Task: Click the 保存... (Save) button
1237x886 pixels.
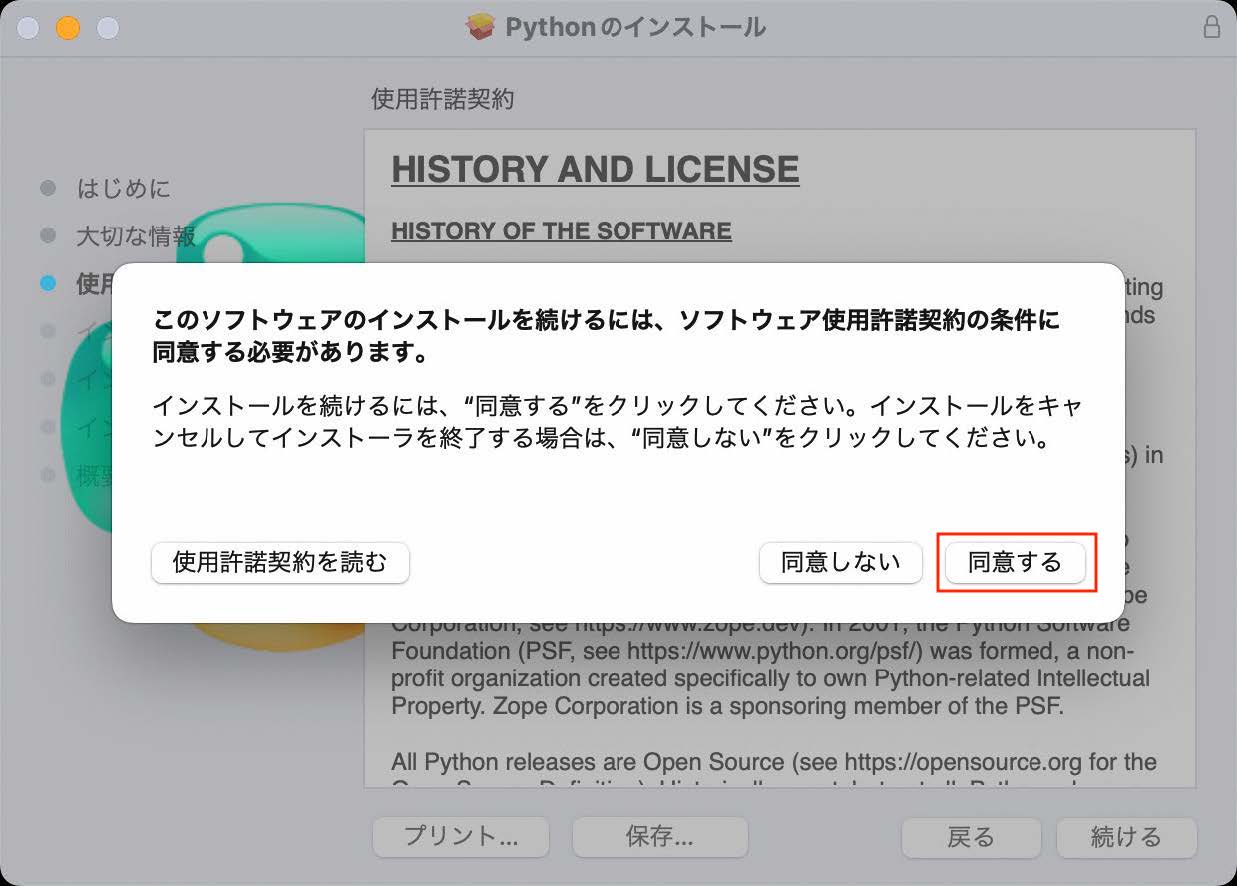Action: [x=660, y=837]
